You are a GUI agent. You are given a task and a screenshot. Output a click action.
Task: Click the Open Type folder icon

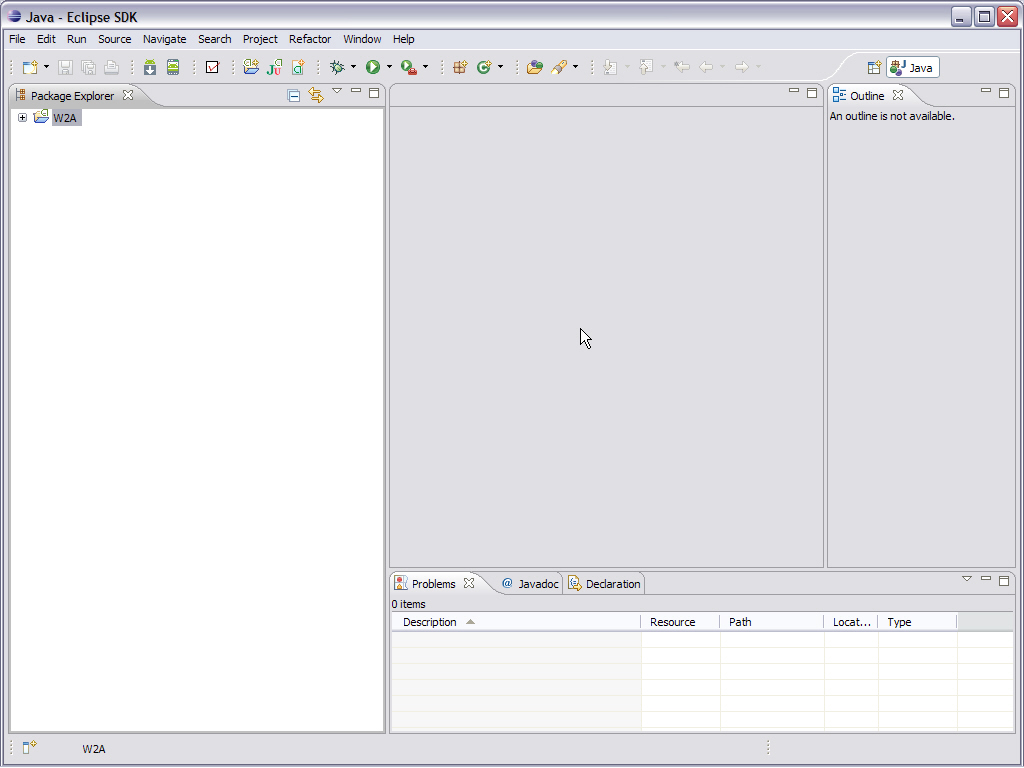coord(535,67)
